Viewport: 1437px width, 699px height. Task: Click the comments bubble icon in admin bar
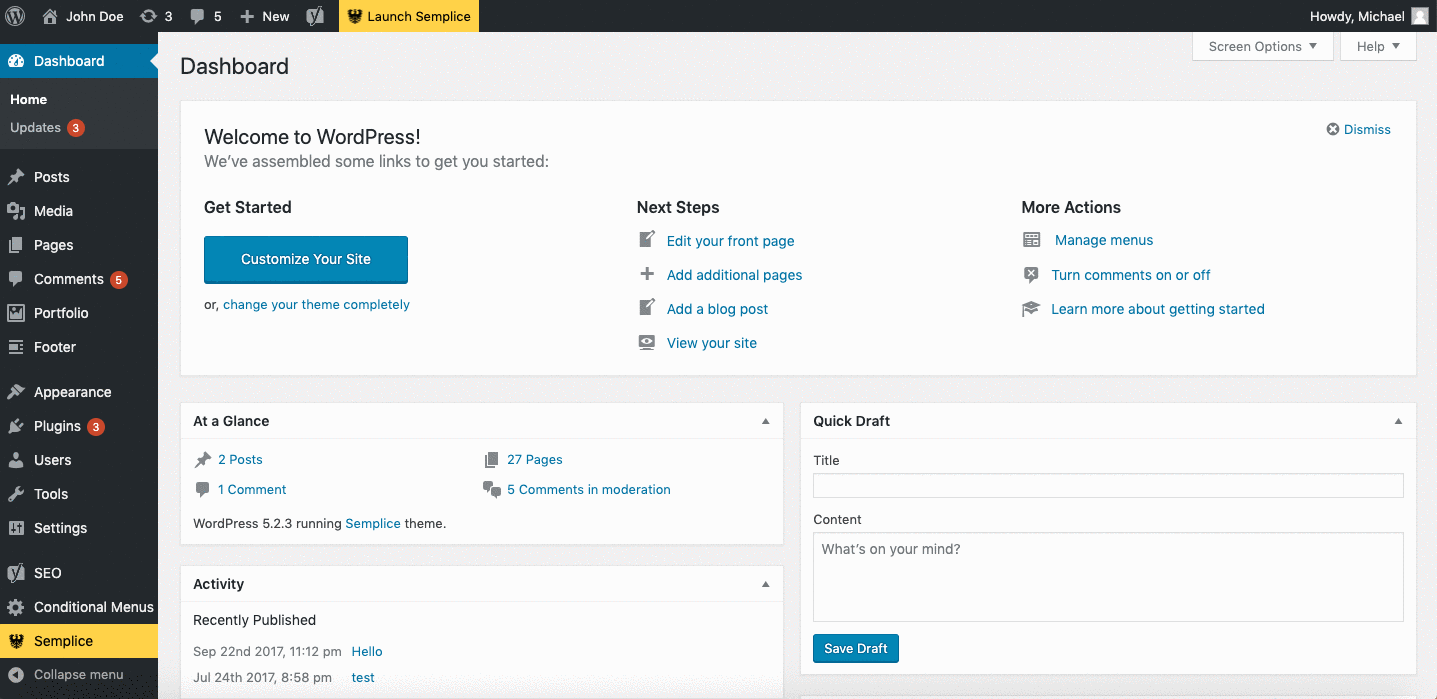tap(197, 16)
